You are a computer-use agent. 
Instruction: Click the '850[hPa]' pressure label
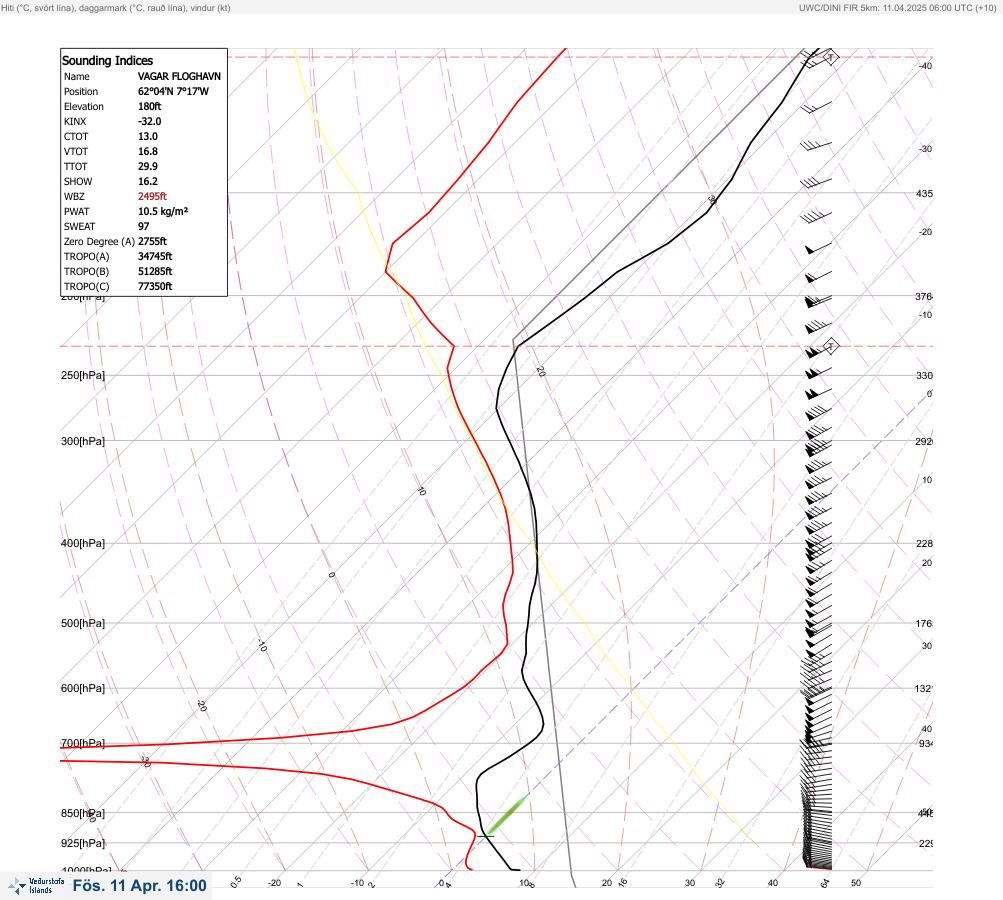(83, 814)
